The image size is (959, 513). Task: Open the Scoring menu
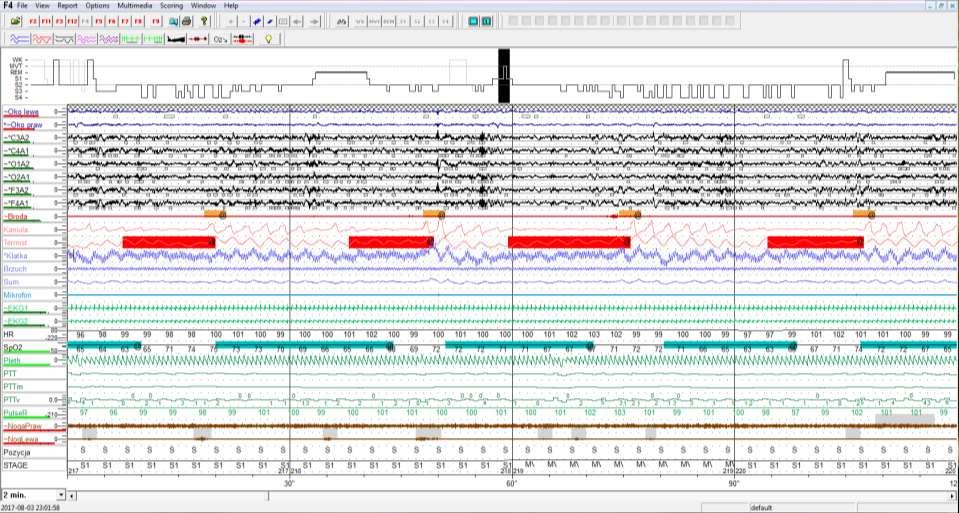(x=171, y=6)
